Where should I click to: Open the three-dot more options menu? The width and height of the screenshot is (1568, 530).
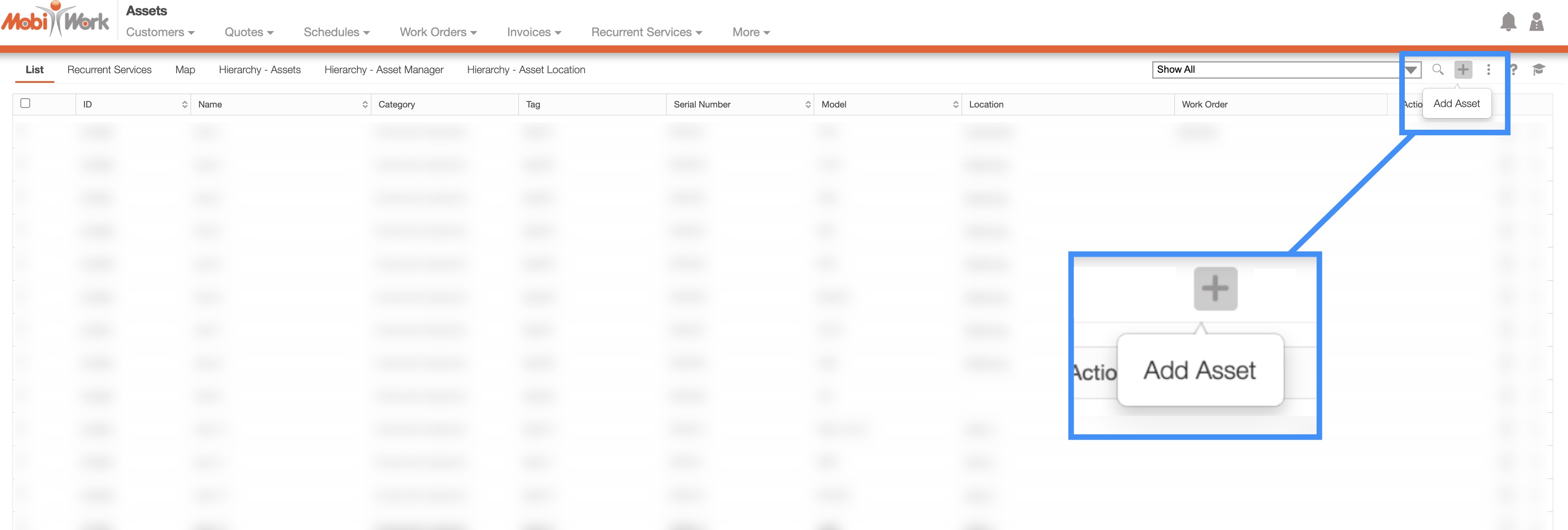point(1488,69)
